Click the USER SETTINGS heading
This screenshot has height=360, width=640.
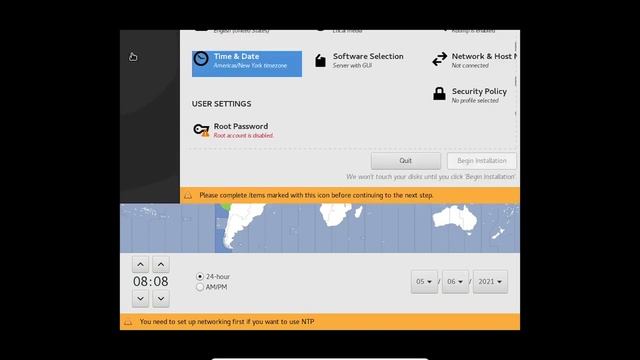[222, 104]
